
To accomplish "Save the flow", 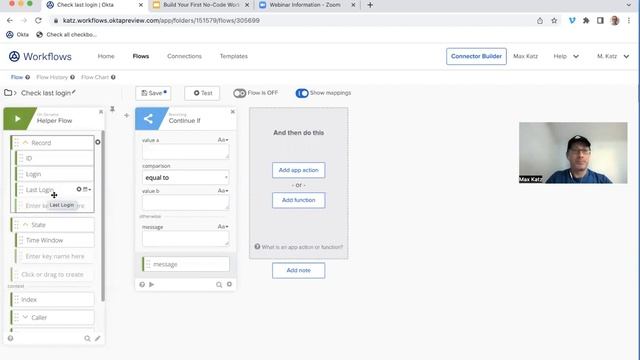I will pyautogui.click(x=153, y=93).
